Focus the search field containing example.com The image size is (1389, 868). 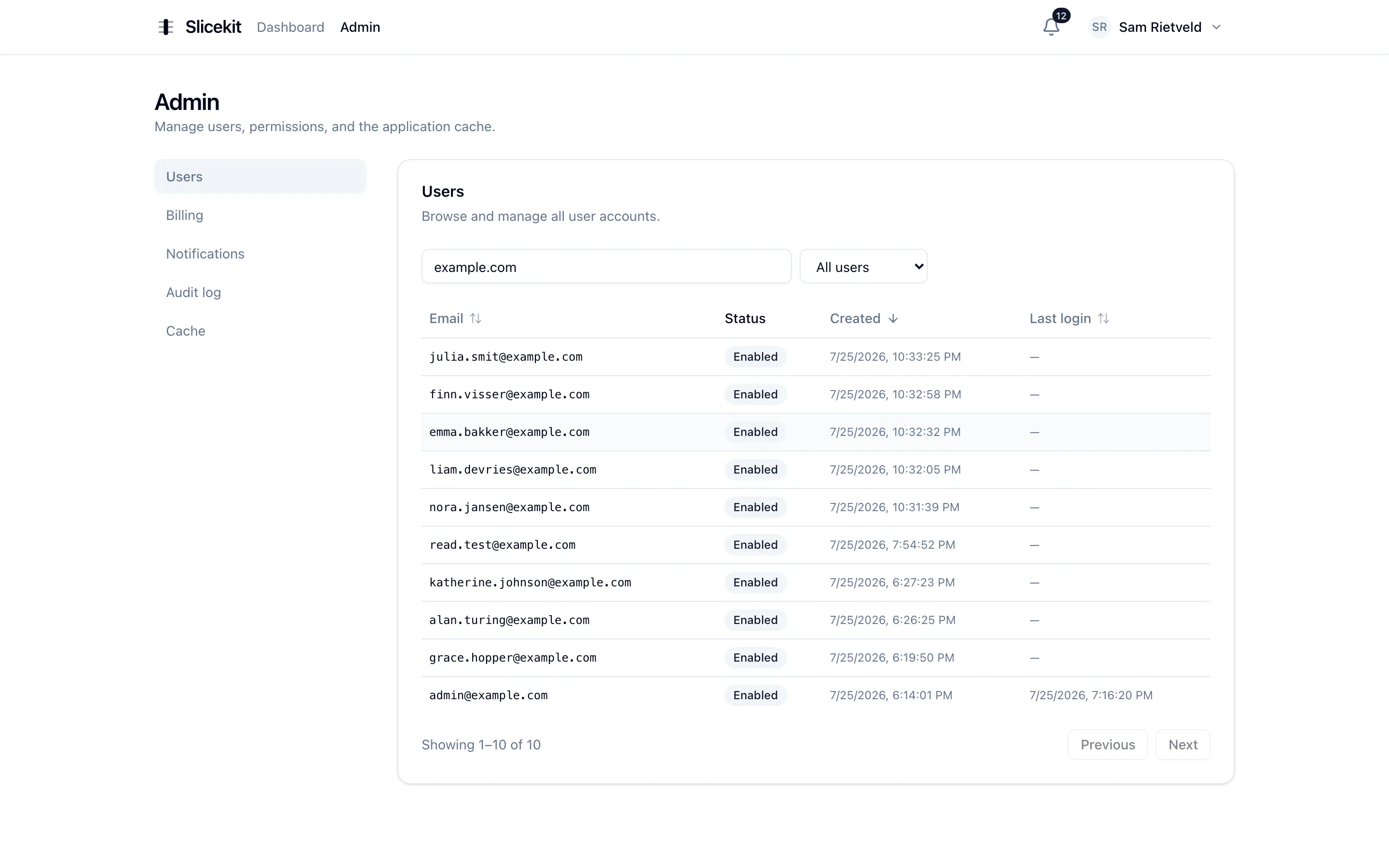click(x=606, y=266)
